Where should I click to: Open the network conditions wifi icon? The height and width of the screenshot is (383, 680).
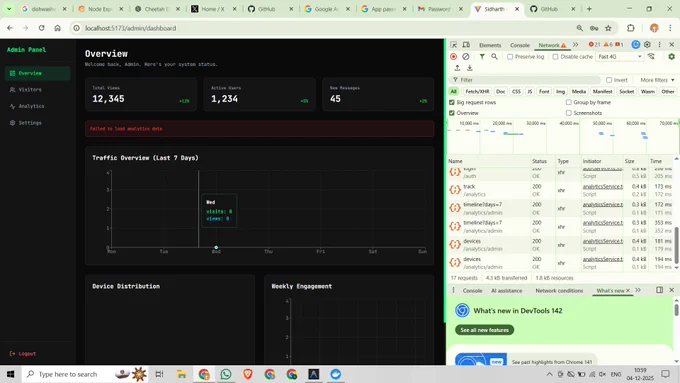651,56
